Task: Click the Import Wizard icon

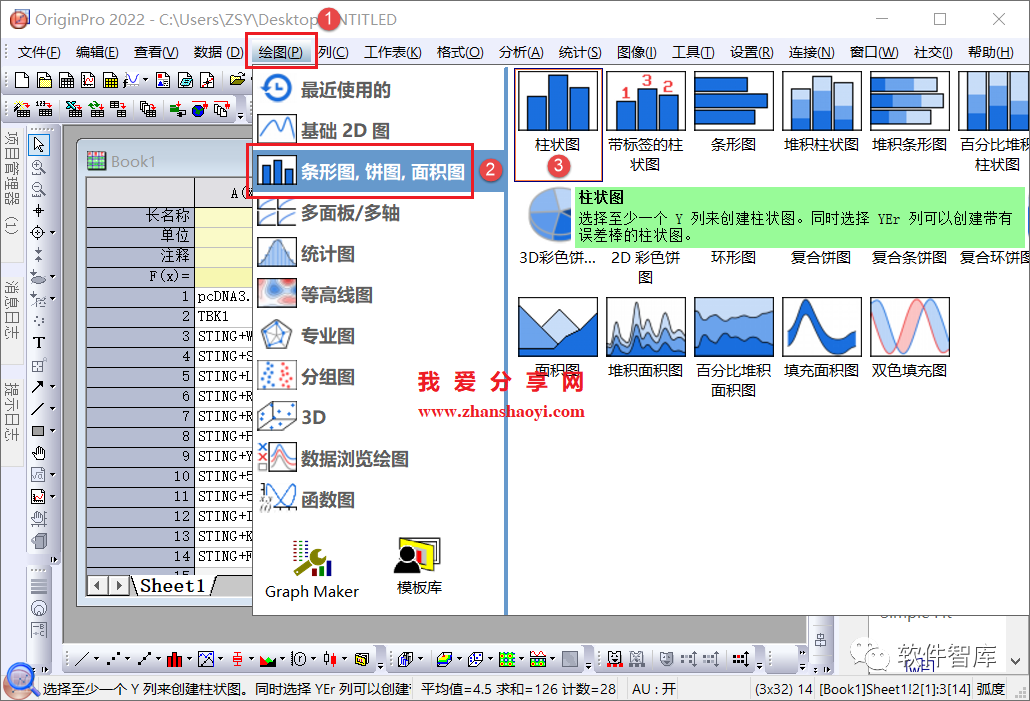Action: 22,109
